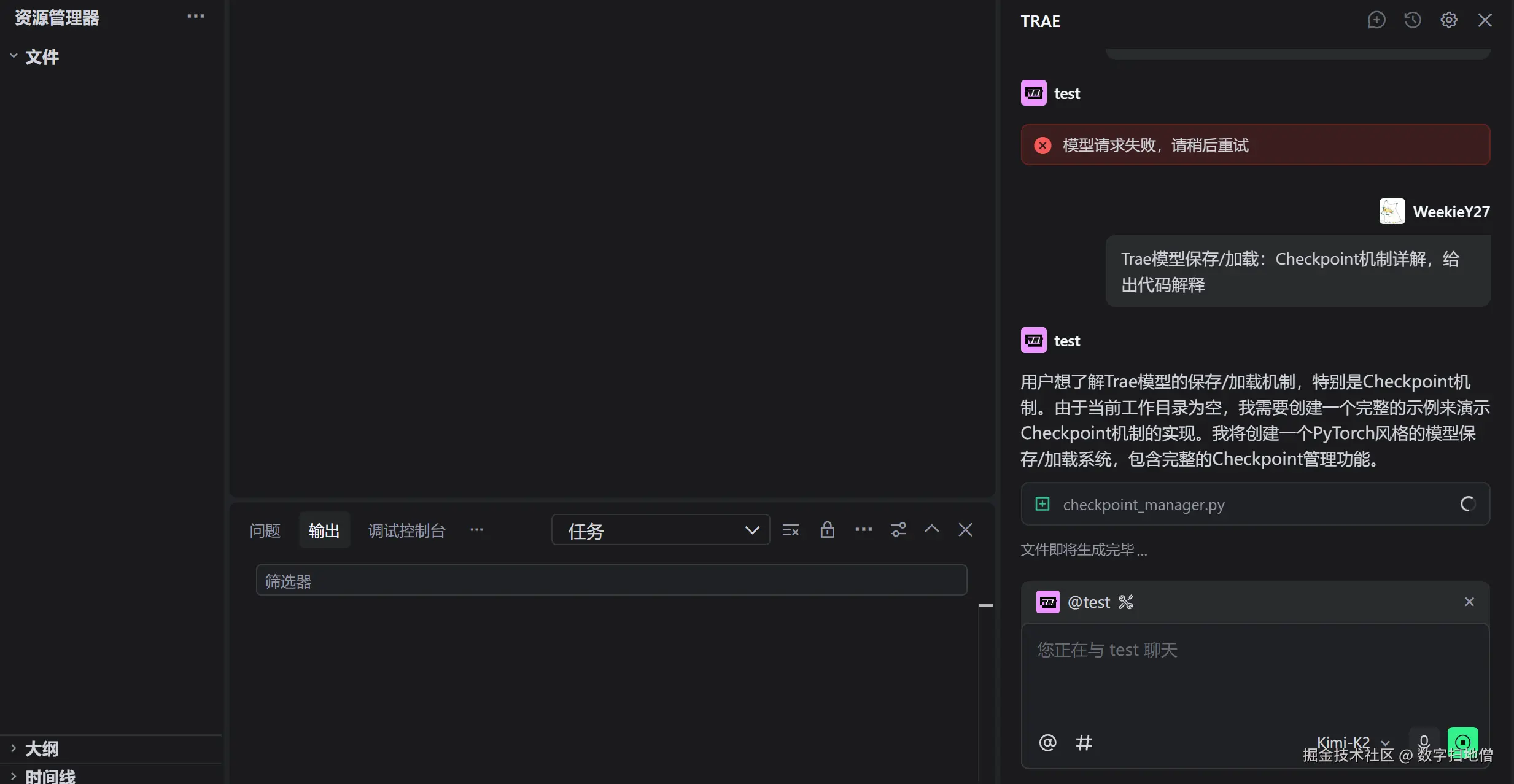Screen dimensions: 1514x784
Task: Click the green send button in chat
Action: 1462,742
